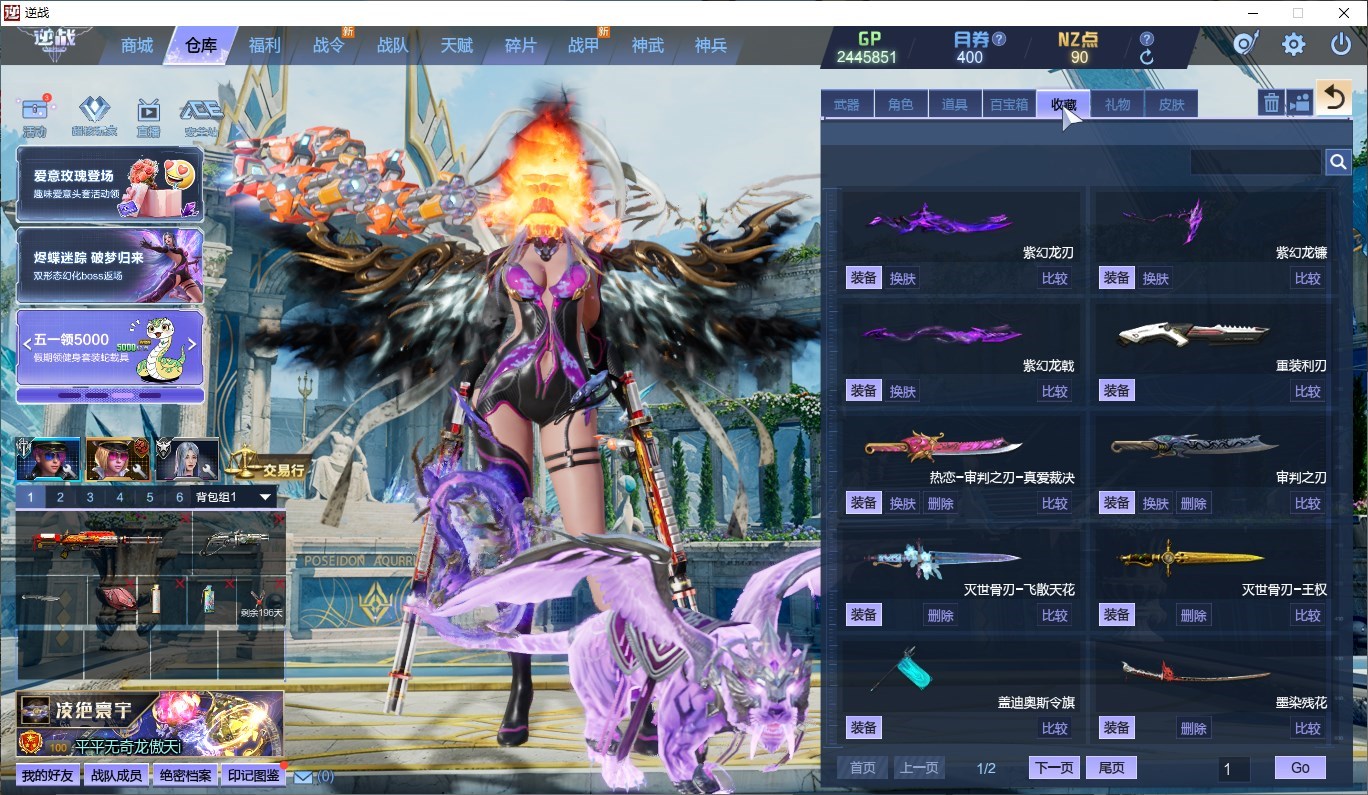Open the 福利 welfare tab
Screen dimensions: 1368x795
click(265, 45)
